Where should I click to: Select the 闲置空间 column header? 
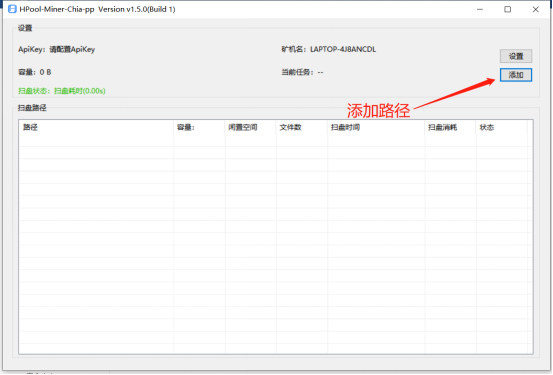pos(250,127)
